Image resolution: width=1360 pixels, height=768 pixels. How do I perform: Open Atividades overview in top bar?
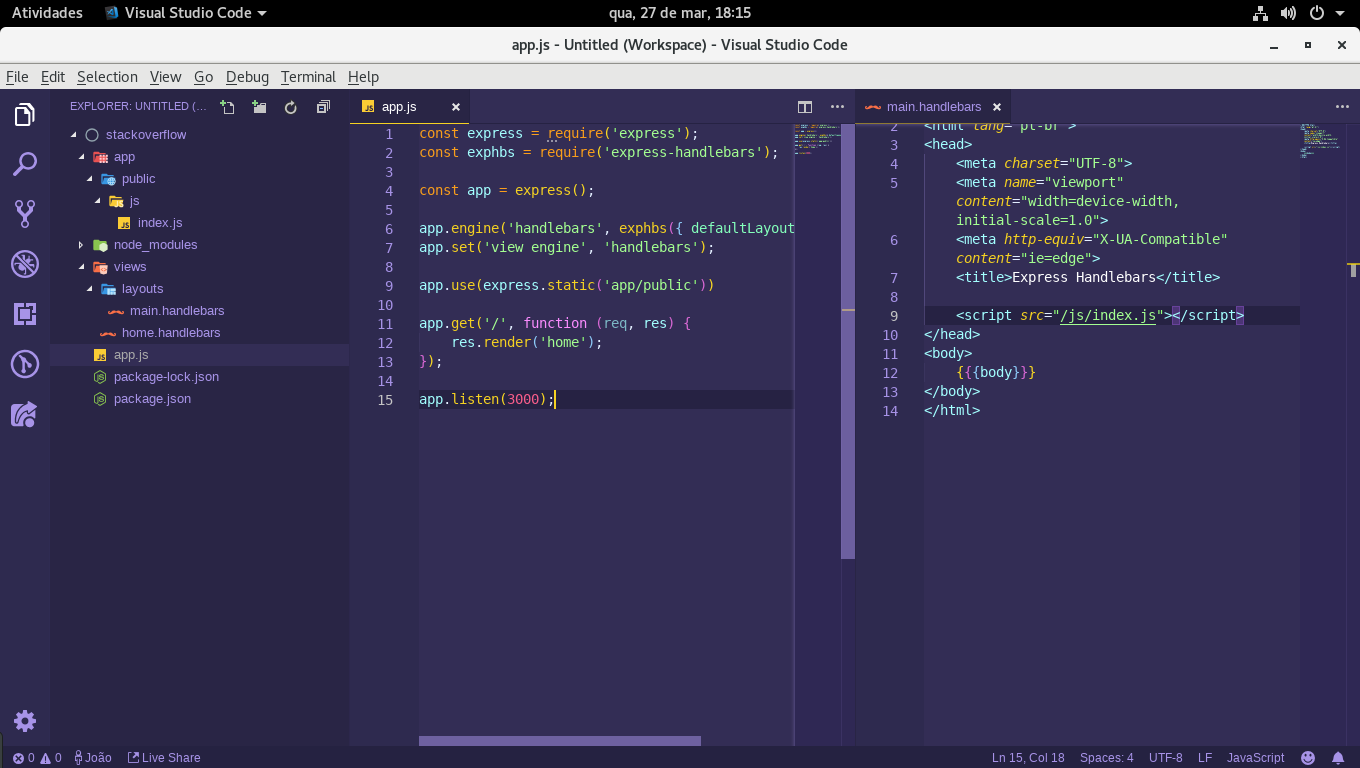point(47,13)
